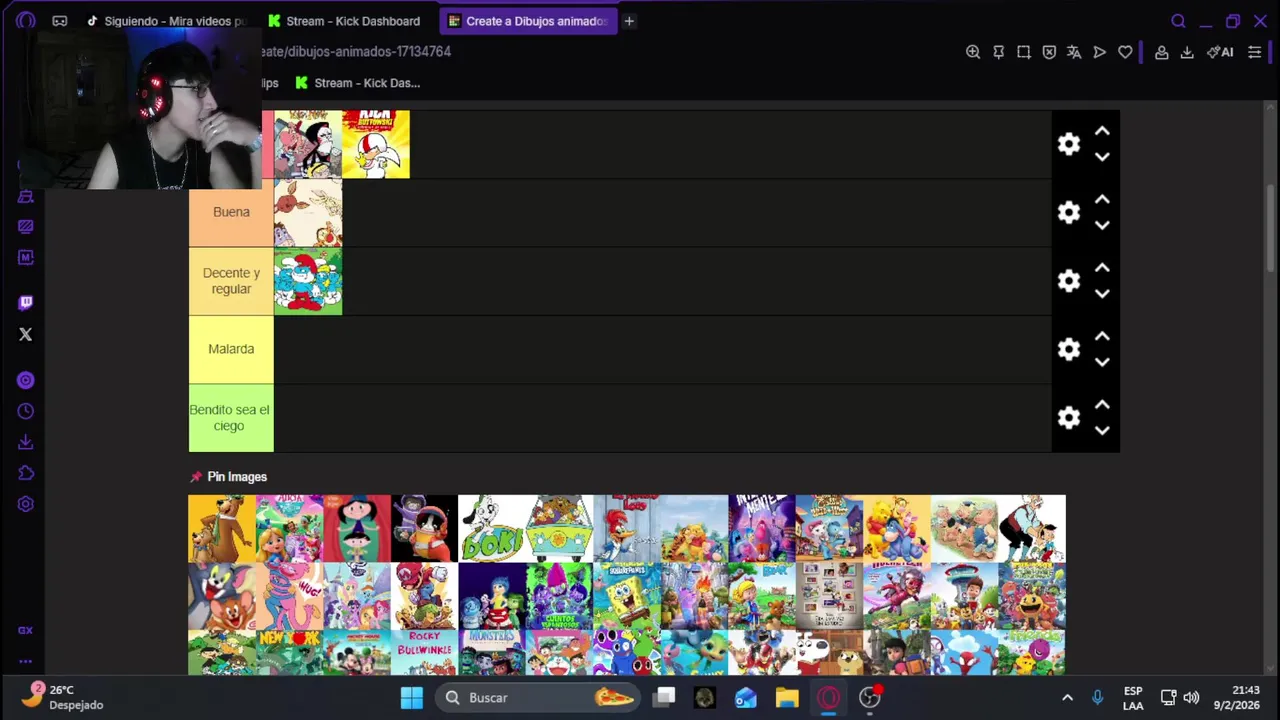Open sidebar settings gear icon

pos(26,504)
